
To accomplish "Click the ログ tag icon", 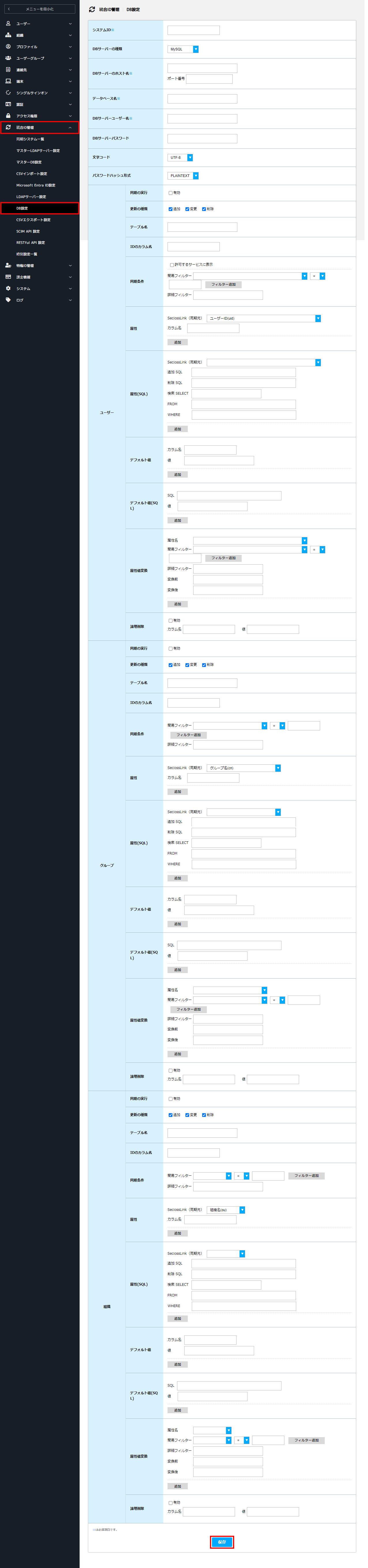I will pos(8,300).
